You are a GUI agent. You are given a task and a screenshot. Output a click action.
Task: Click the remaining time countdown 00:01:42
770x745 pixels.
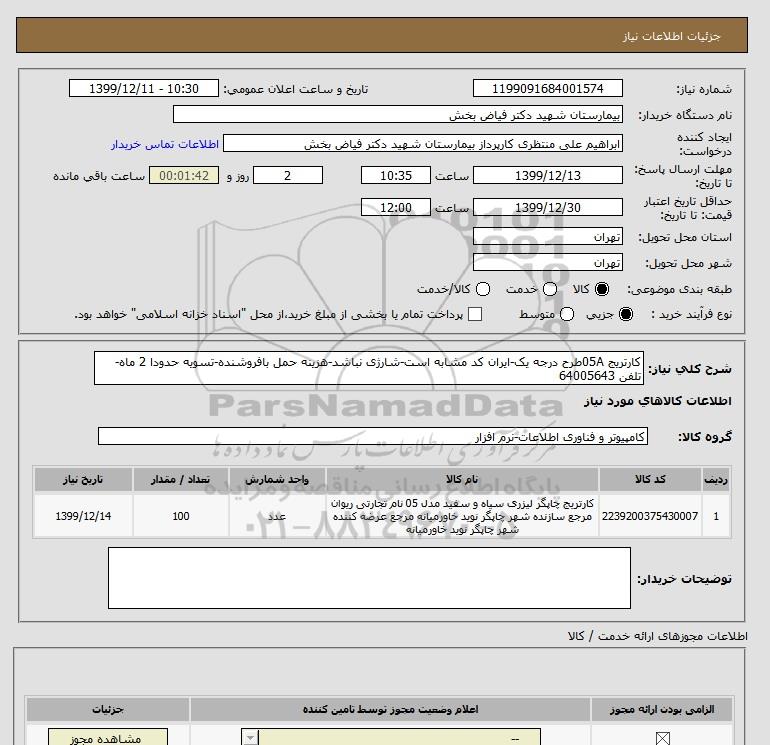point(184,175)
